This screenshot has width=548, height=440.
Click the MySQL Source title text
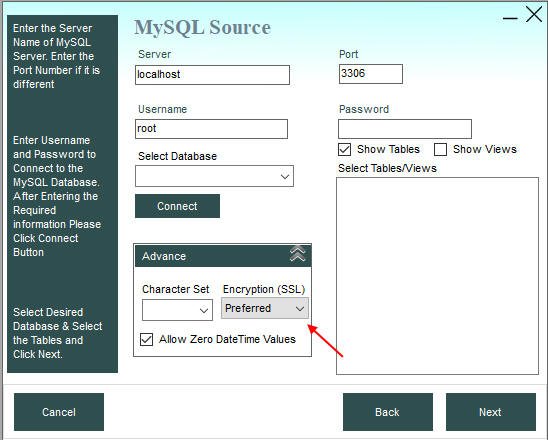click(x=202, y=27)
